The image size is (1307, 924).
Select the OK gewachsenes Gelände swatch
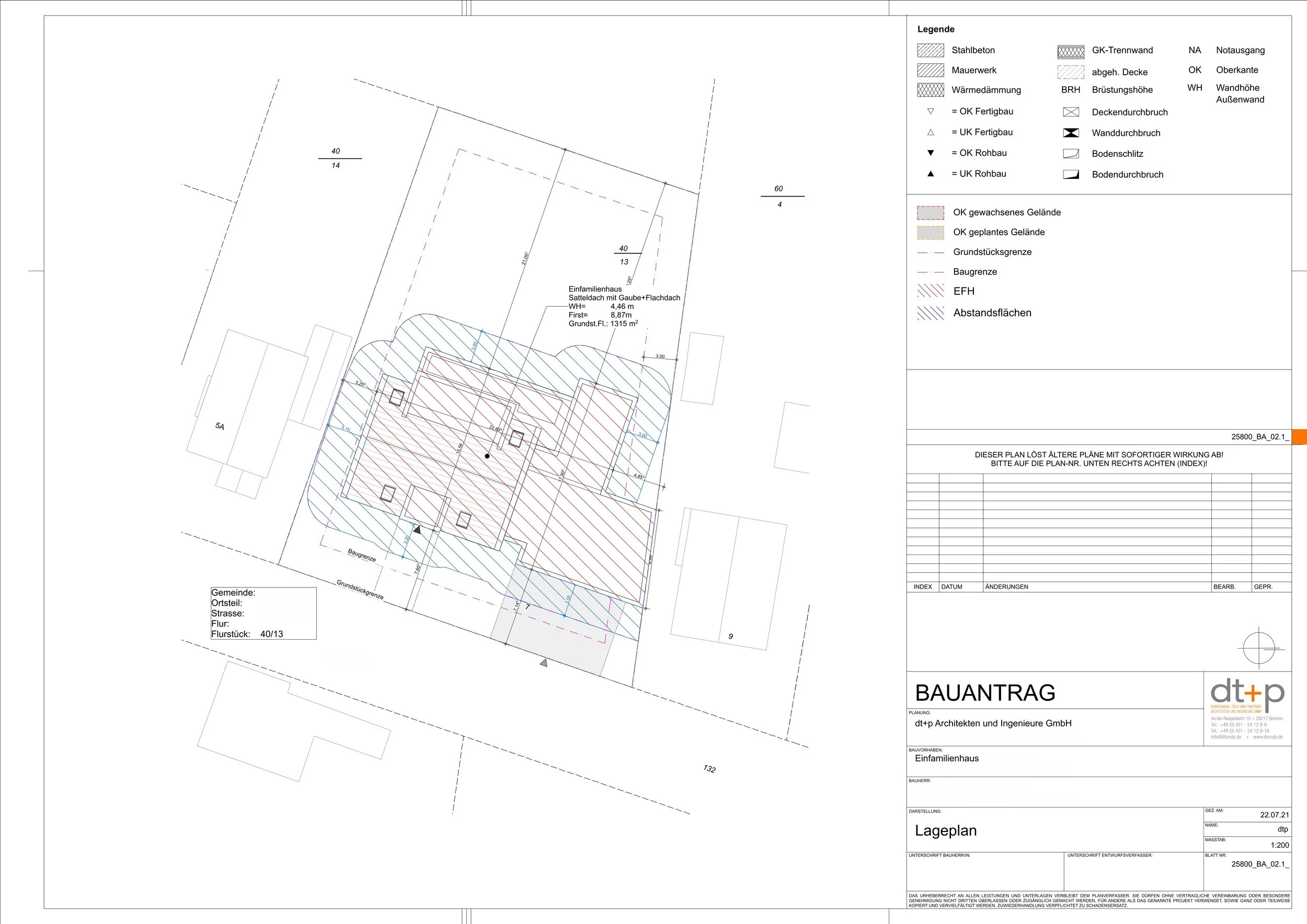pos(930,213)
